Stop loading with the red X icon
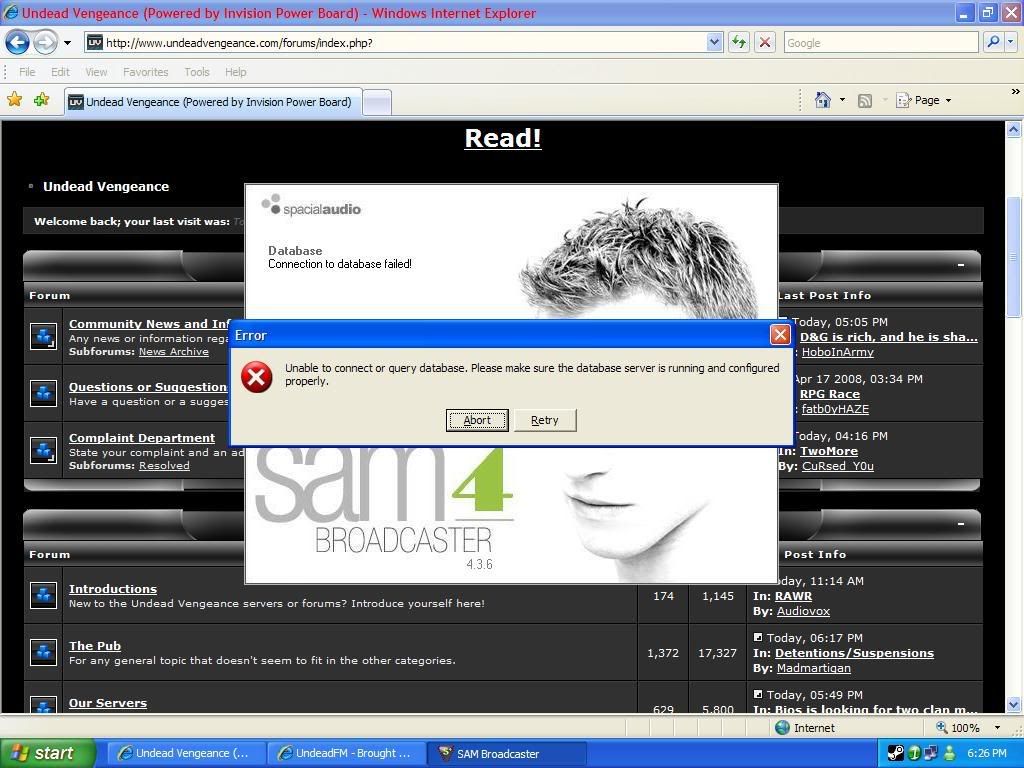 pos(765,43)
